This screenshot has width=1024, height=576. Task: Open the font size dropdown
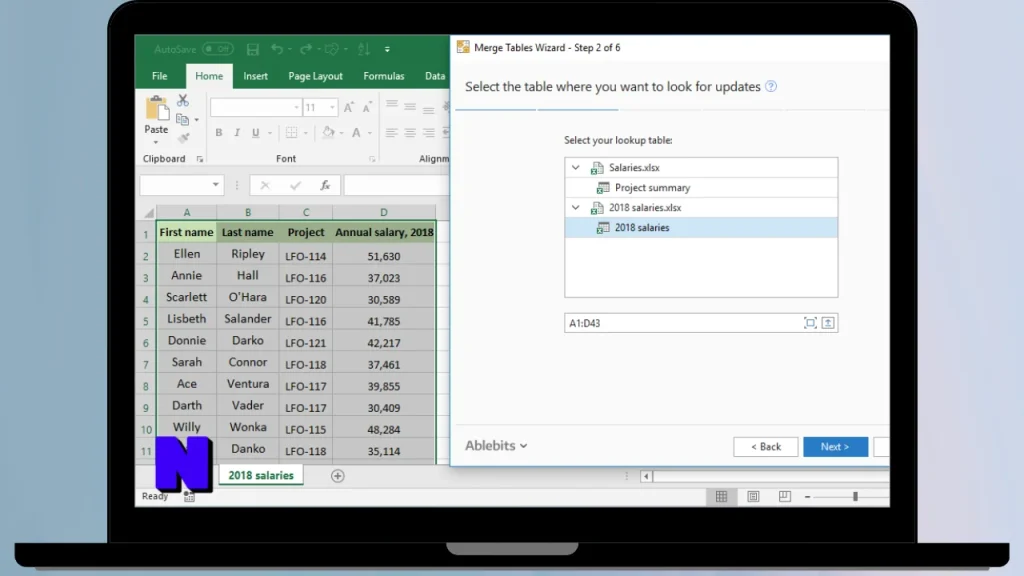tap(332, 107)
